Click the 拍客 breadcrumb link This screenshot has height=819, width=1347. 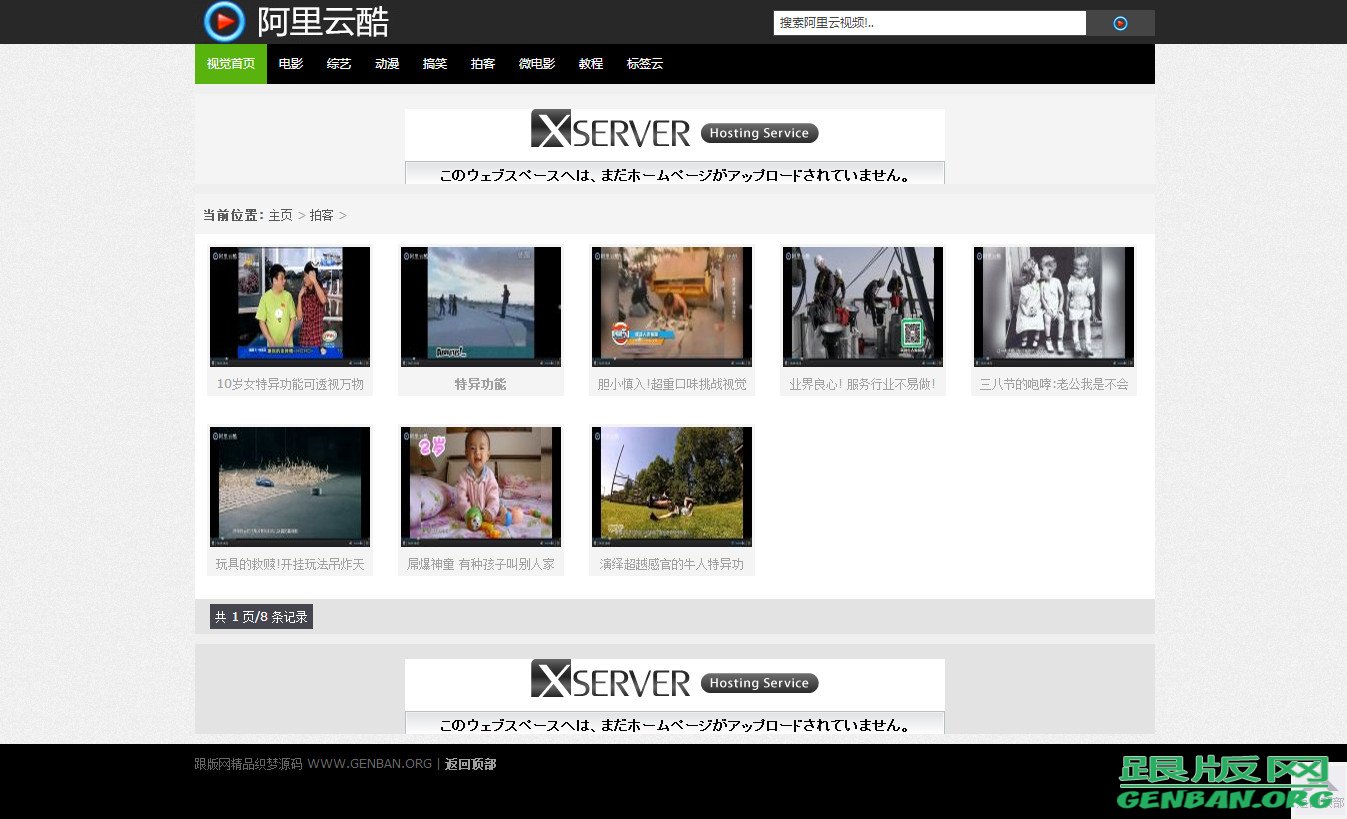321,215
